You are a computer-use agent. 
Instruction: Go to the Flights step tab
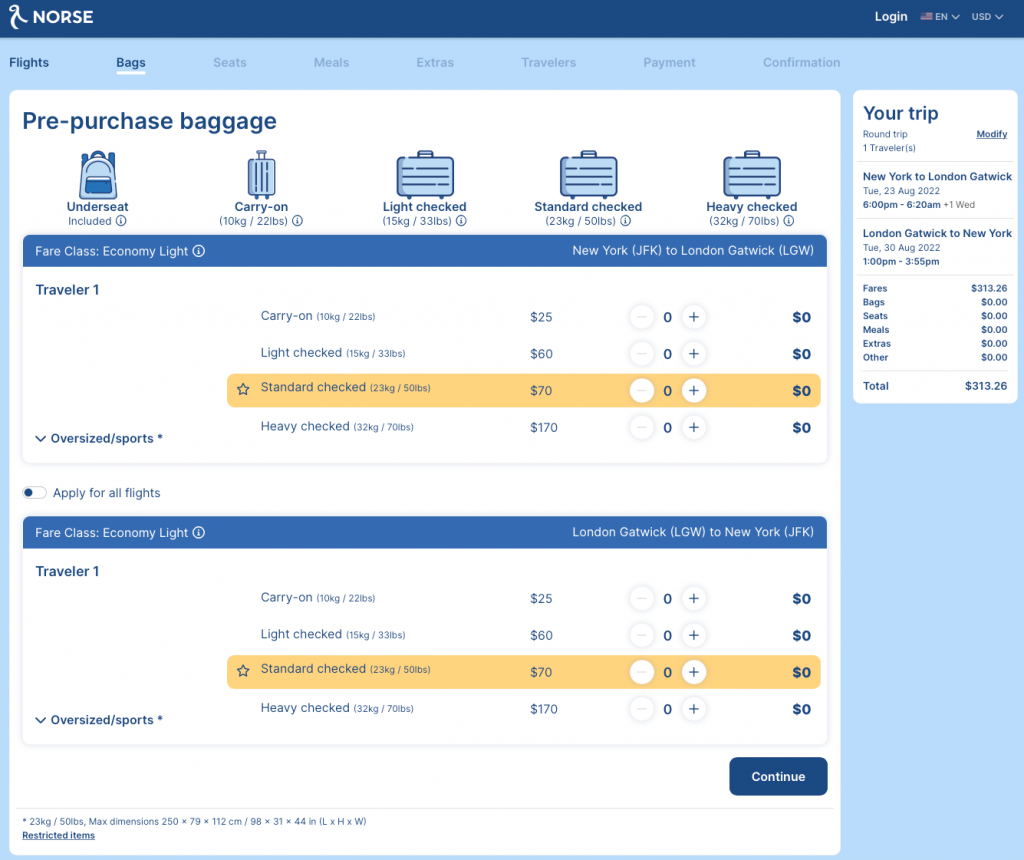(x=29, y=62)
